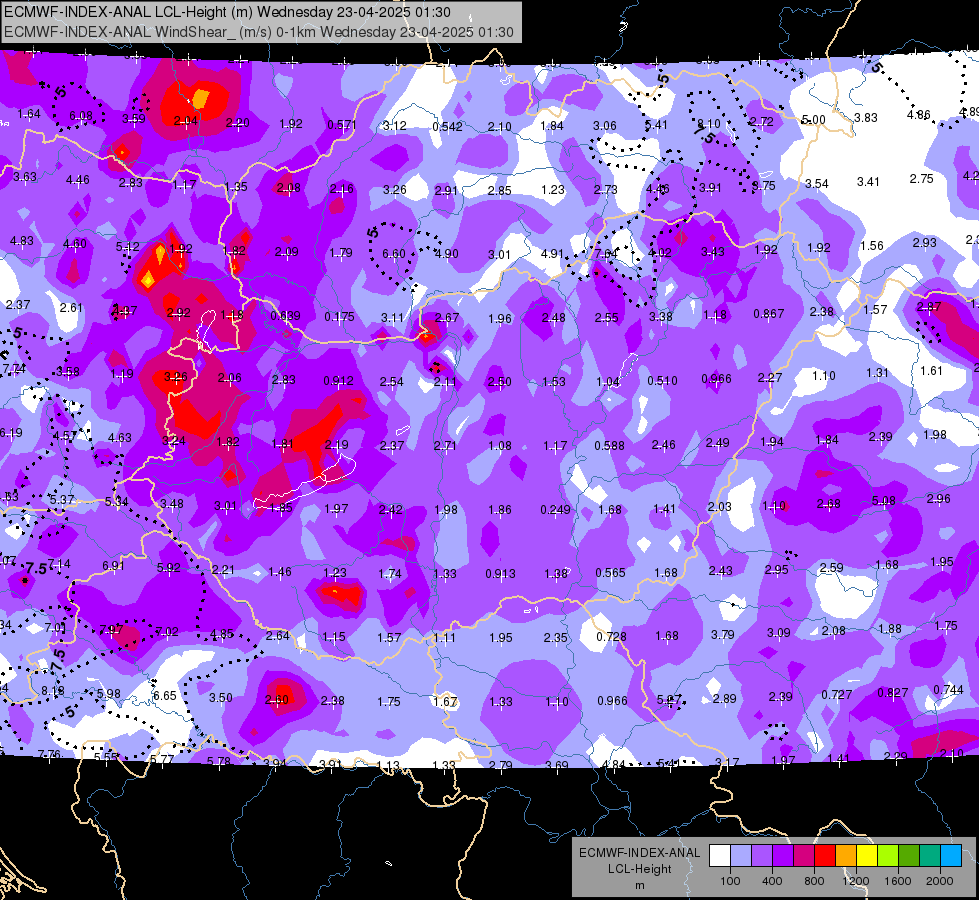The image size is (979, 900).
Task: Click the wind shear value 8.18
Action: pos(53,691)
